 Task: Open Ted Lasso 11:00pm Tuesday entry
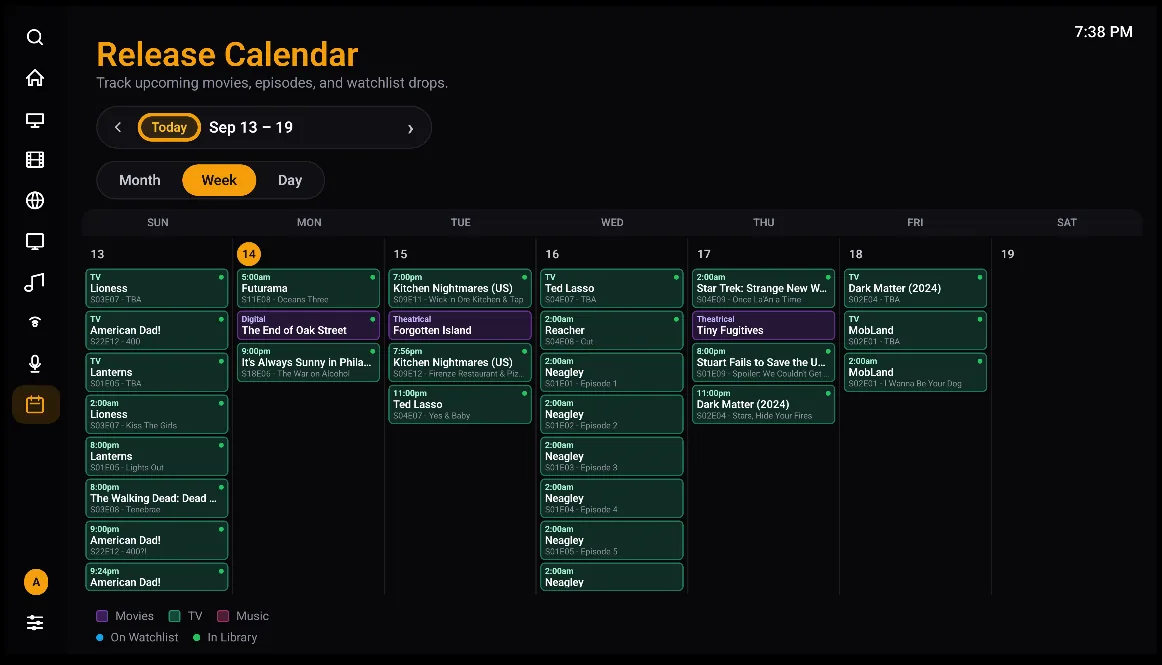click(460, 405)
